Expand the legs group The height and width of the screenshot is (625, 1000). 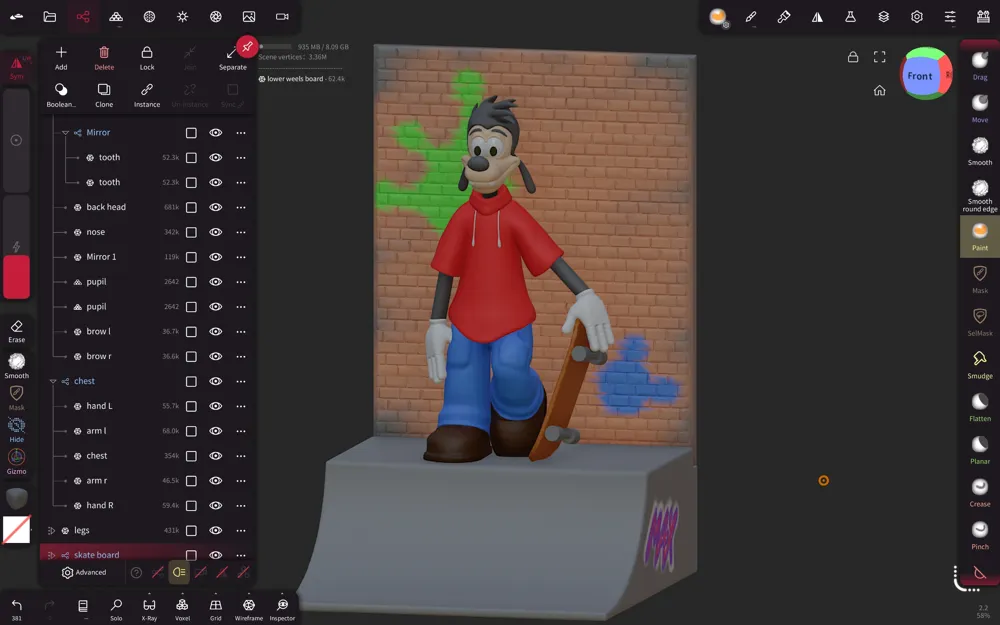(51, 531)
